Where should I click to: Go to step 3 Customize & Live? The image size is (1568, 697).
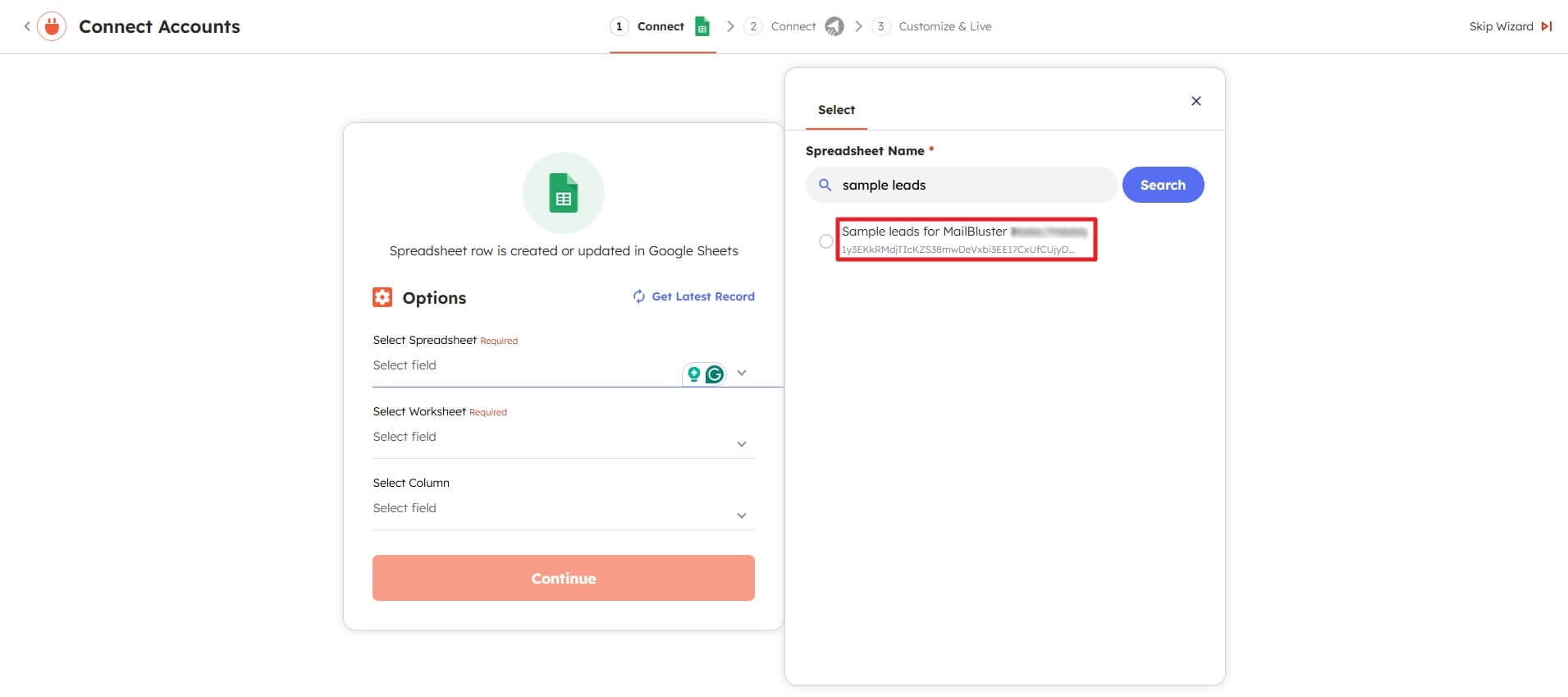tap(944, 26)
